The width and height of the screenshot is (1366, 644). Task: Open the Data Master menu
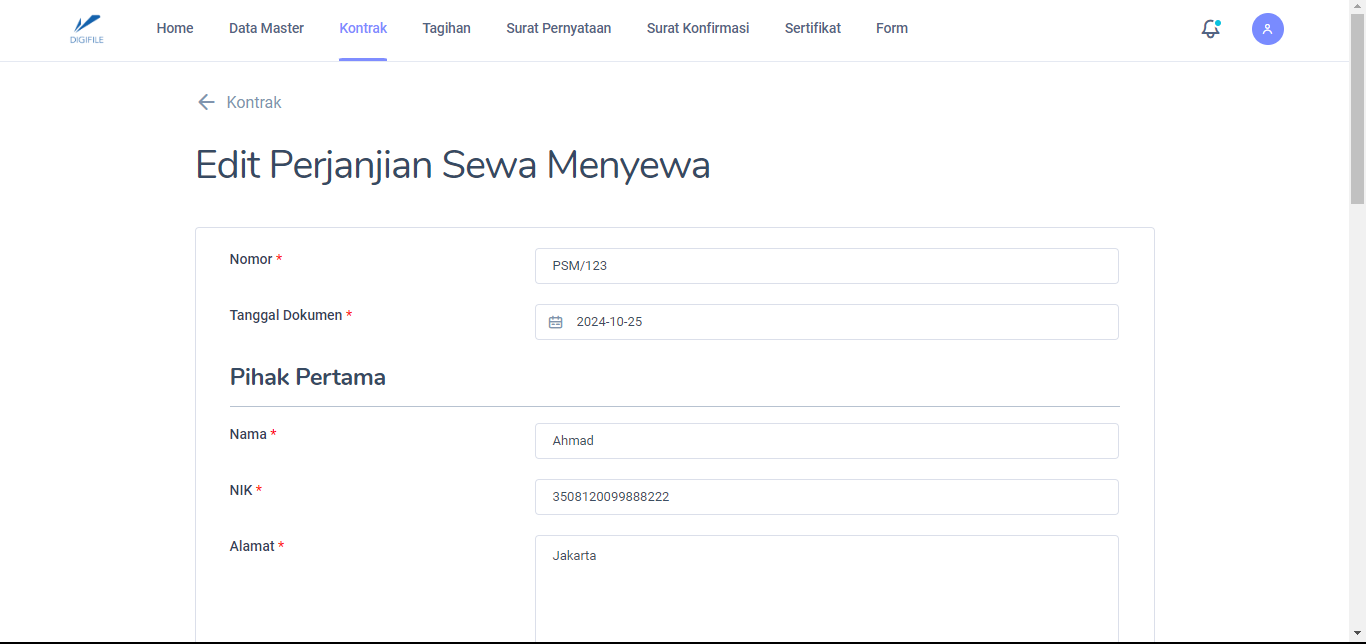coord(266,28)
